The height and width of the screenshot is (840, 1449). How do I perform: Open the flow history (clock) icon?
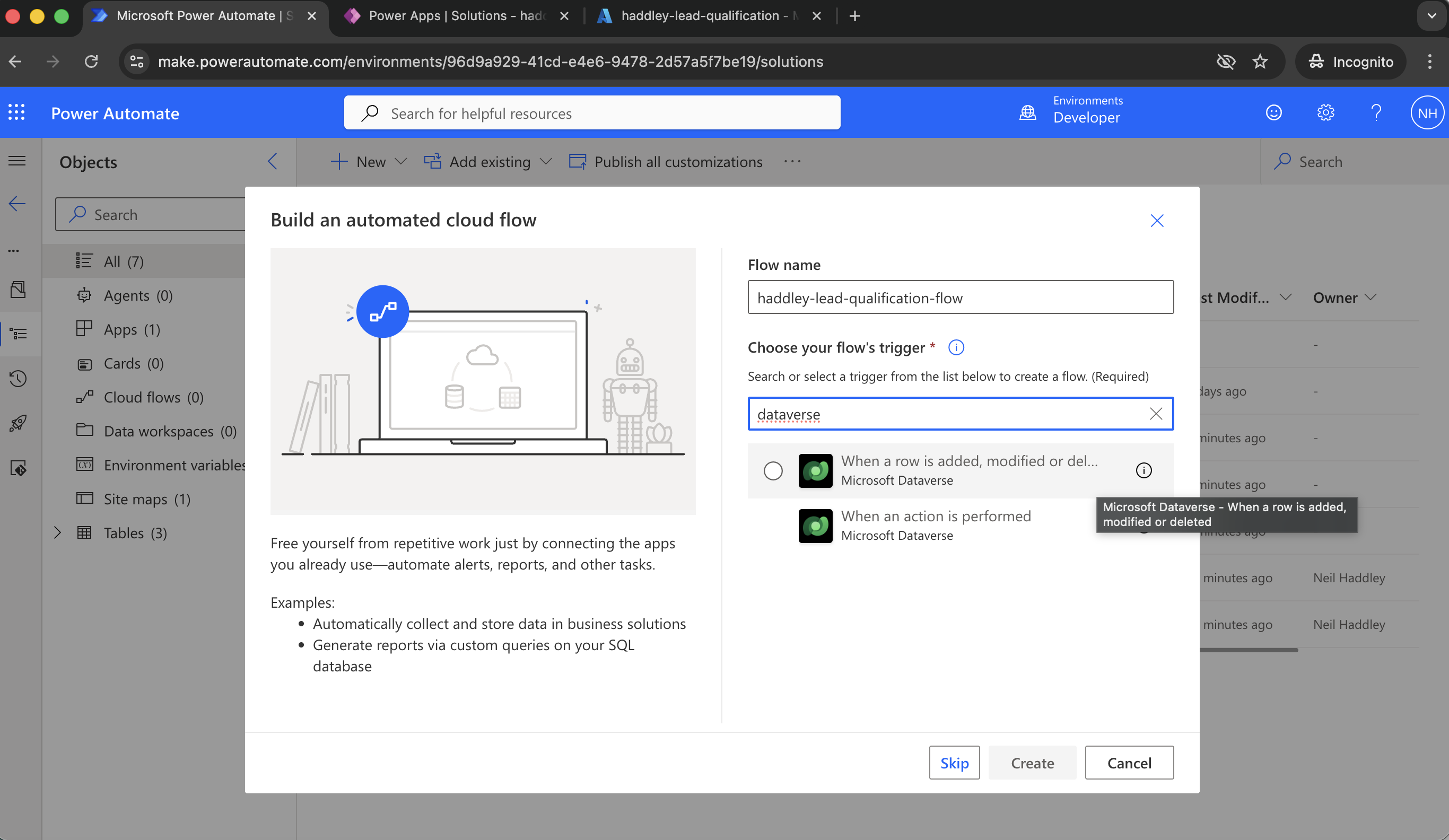coord(19,378)
